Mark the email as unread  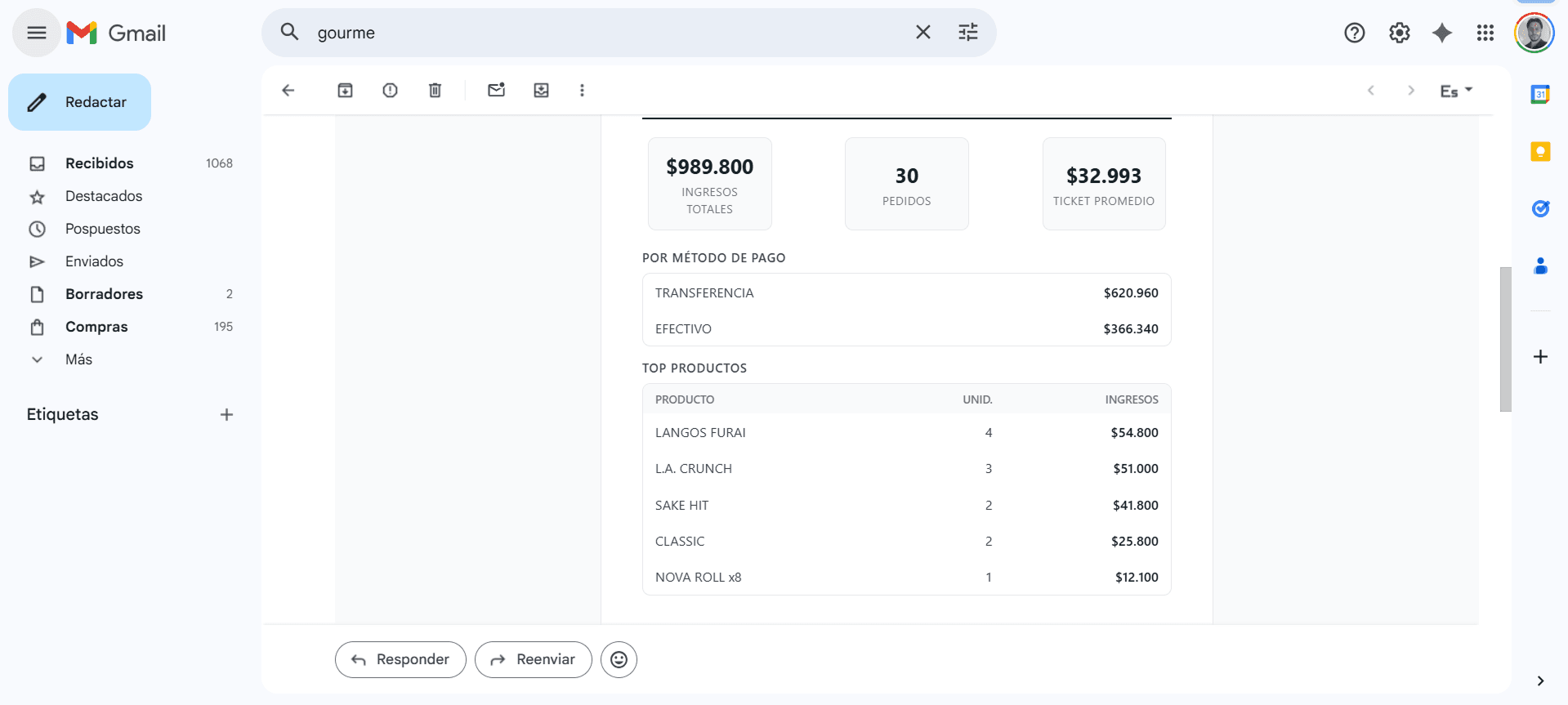(496, 91)
